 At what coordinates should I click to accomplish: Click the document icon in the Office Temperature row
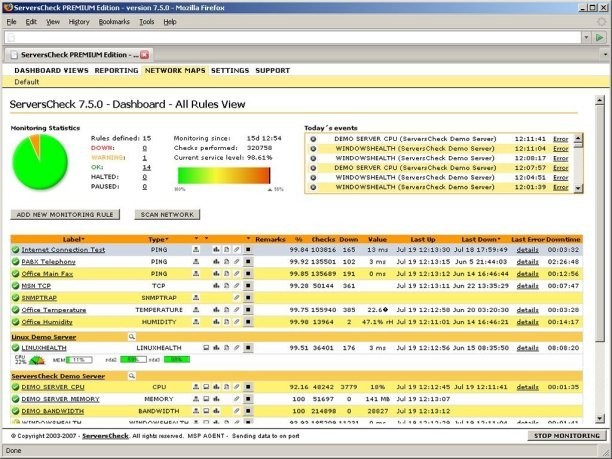pos(226,310)
